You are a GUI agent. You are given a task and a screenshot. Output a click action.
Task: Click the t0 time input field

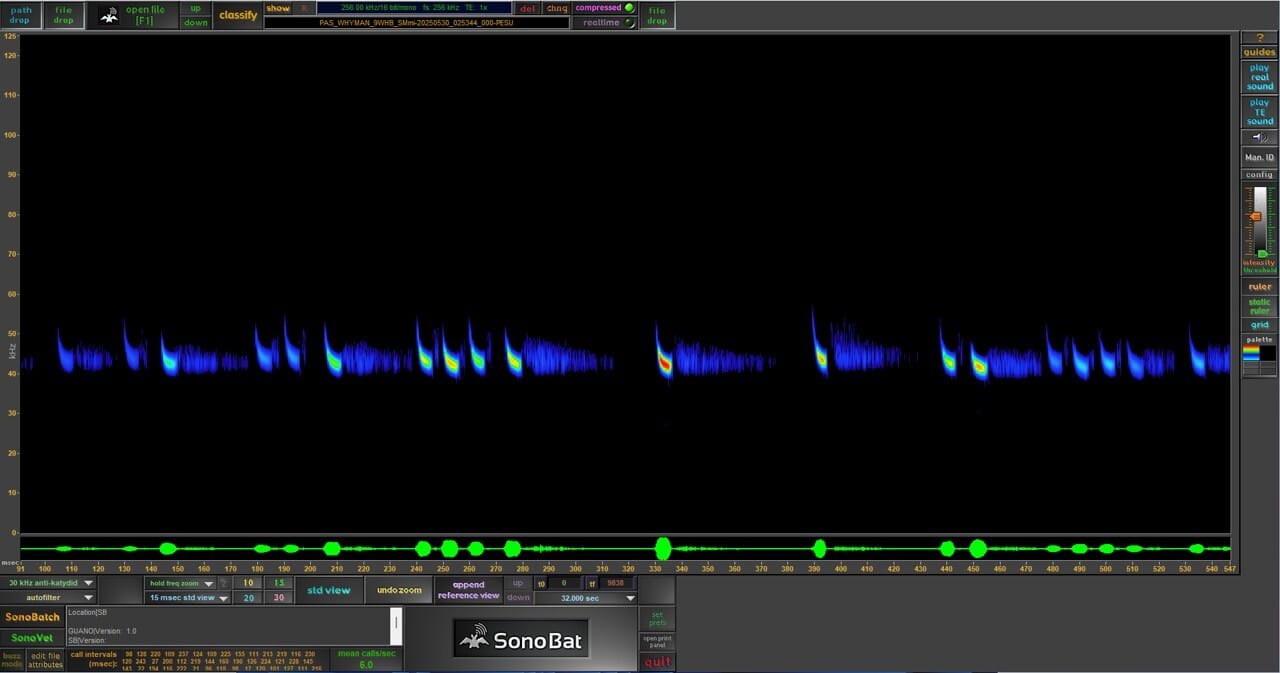(562, 583)
